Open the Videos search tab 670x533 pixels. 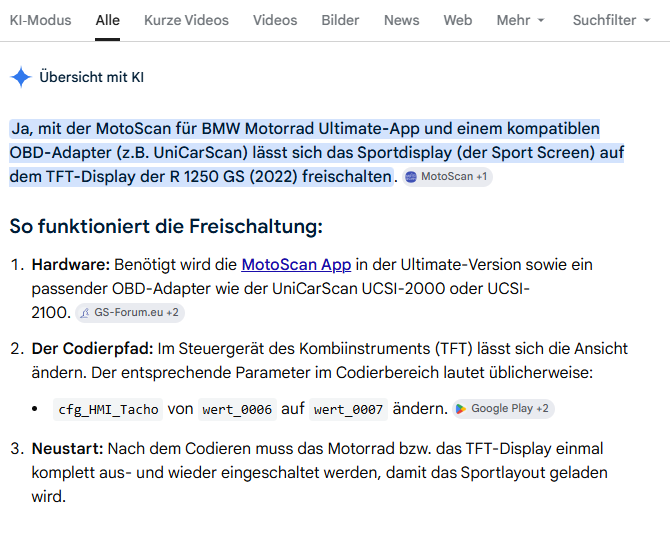pos(275,20)
